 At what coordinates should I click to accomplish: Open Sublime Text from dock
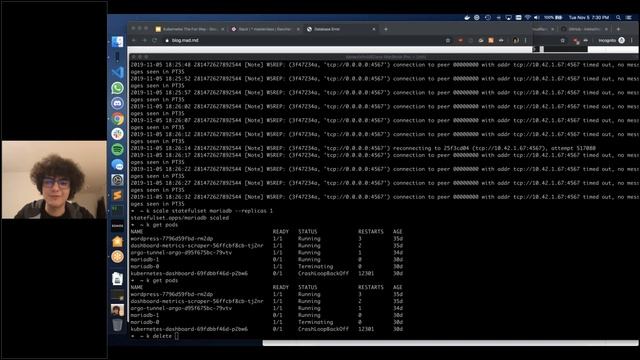point(118,196)
